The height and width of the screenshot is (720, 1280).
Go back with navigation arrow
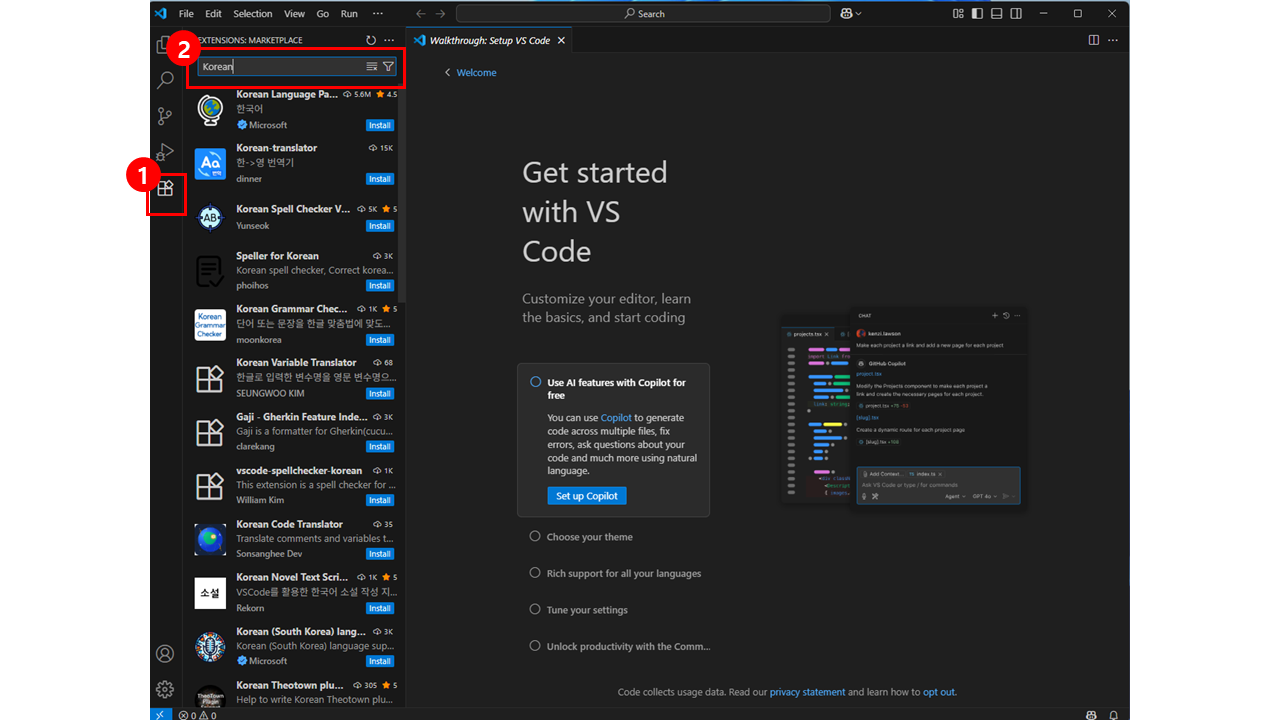[420, 13]
